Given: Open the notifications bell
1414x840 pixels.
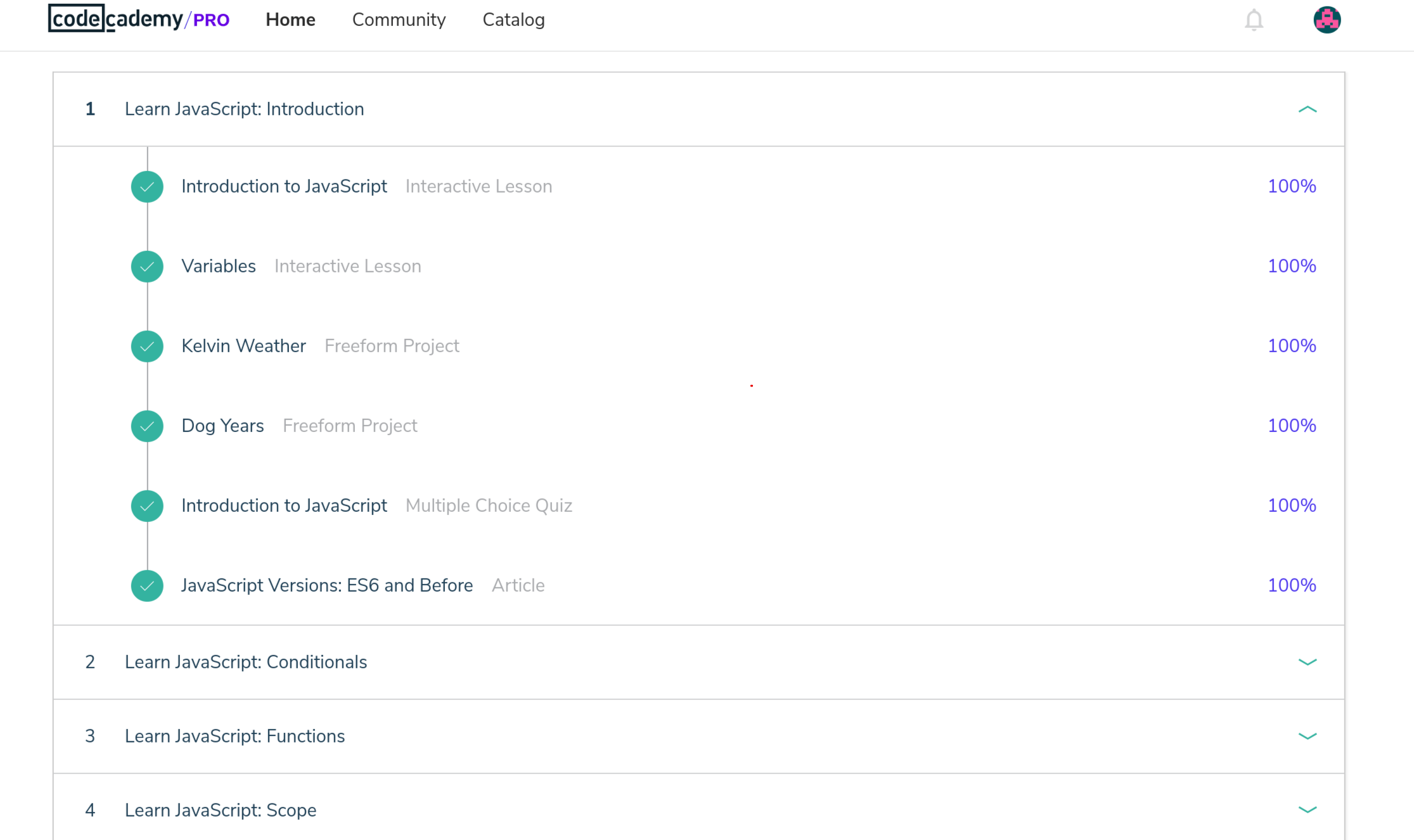Looking at the screenshot, I should click(x=1254, y=20).
